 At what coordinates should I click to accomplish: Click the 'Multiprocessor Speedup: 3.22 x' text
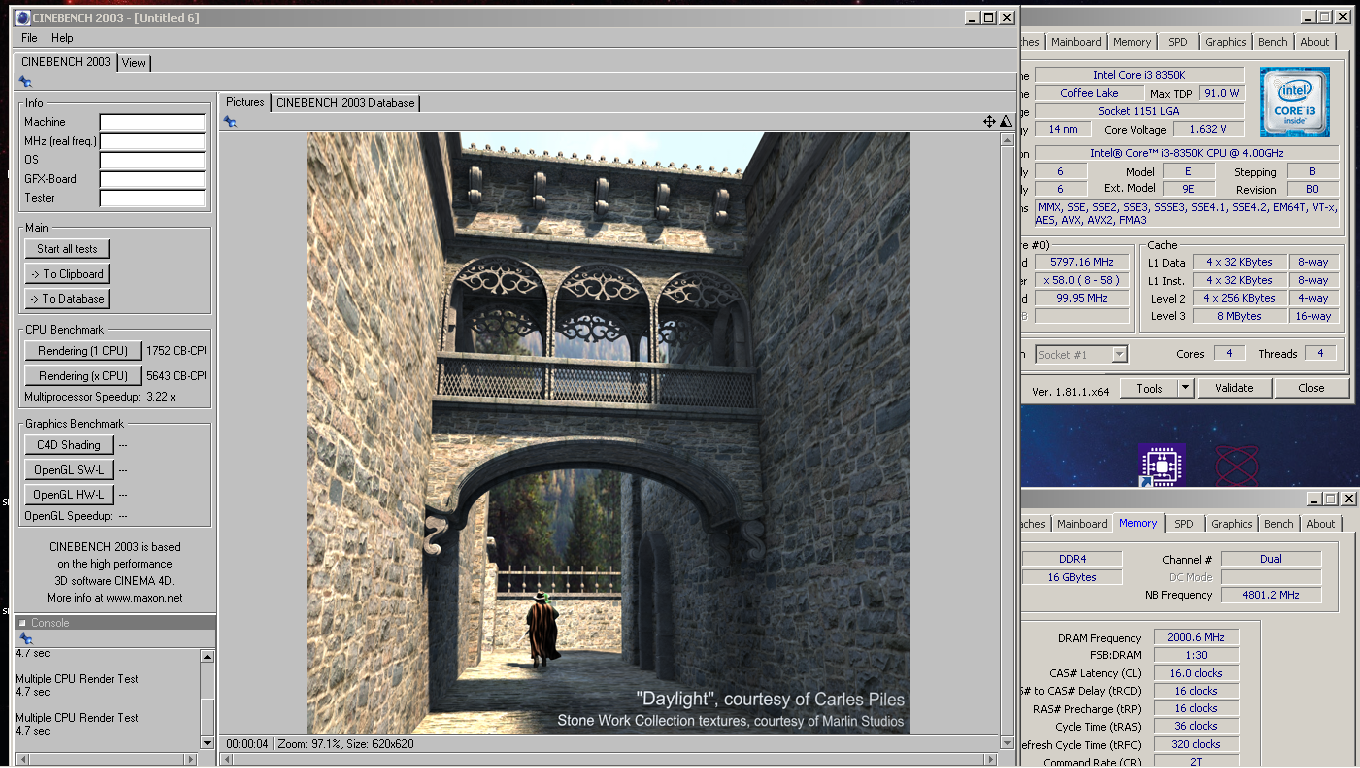click(100, 397)
